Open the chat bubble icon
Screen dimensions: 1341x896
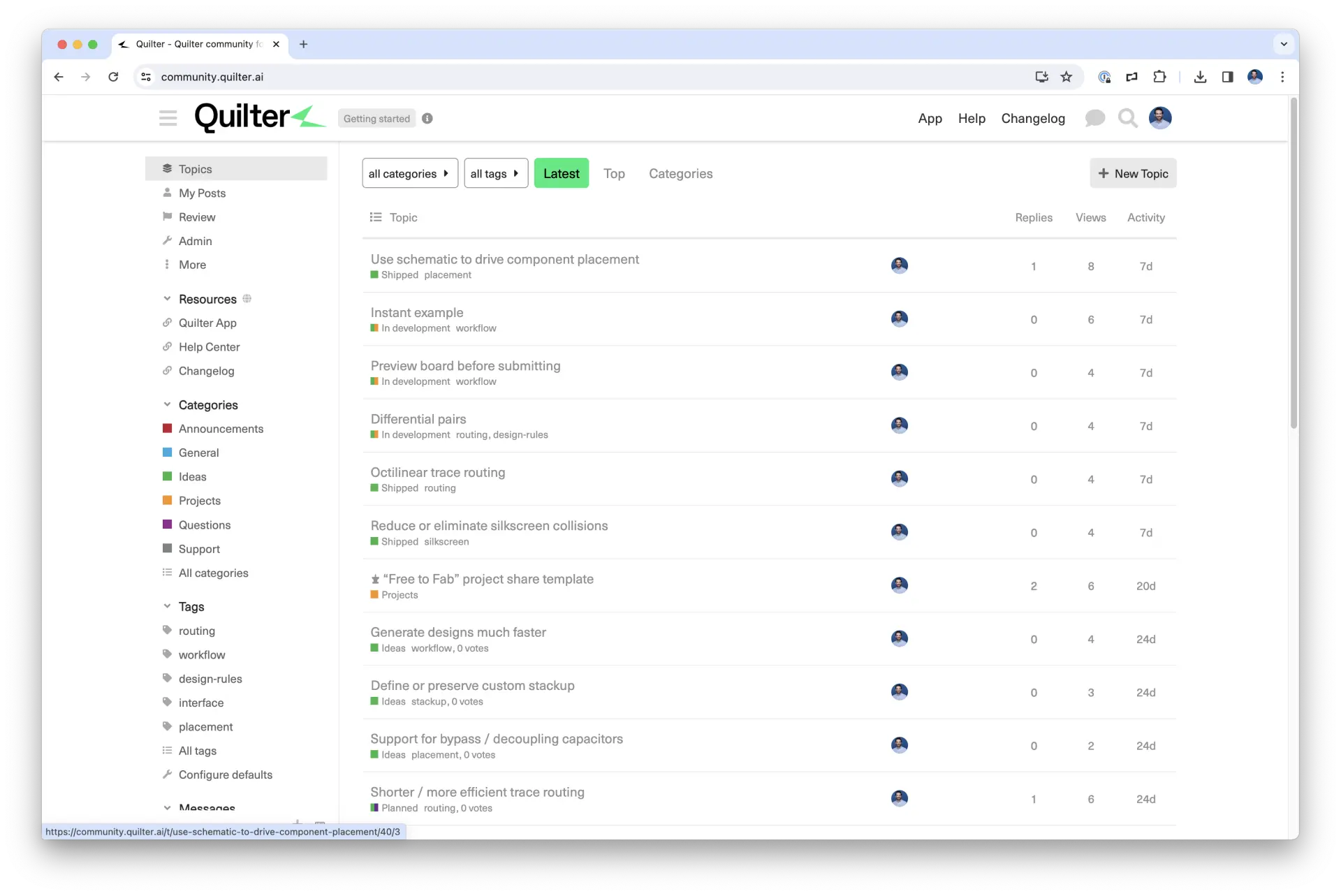pos(1094,118)
